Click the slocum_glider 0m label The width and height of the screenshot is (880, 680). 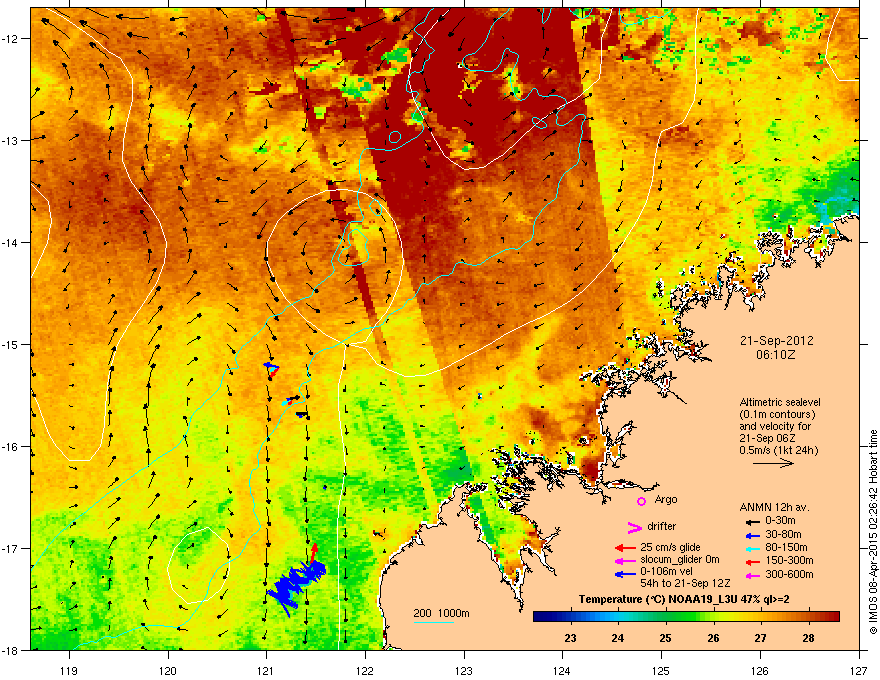pos(680,560)
